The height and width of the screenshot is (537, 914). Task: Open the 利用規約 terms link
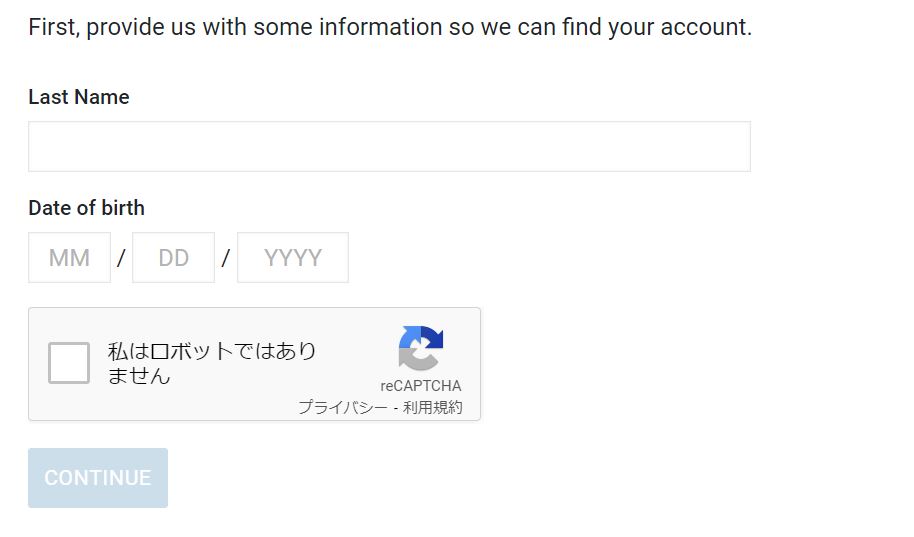(433, 407)
